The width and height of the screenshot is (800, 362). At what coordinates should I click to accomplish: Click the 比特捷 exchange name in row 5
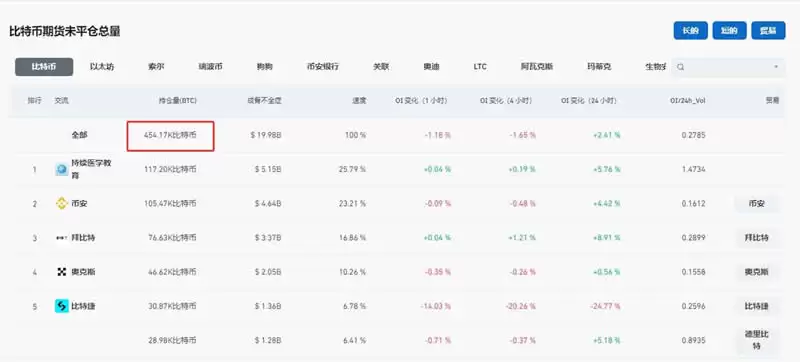tap(83, 306)
